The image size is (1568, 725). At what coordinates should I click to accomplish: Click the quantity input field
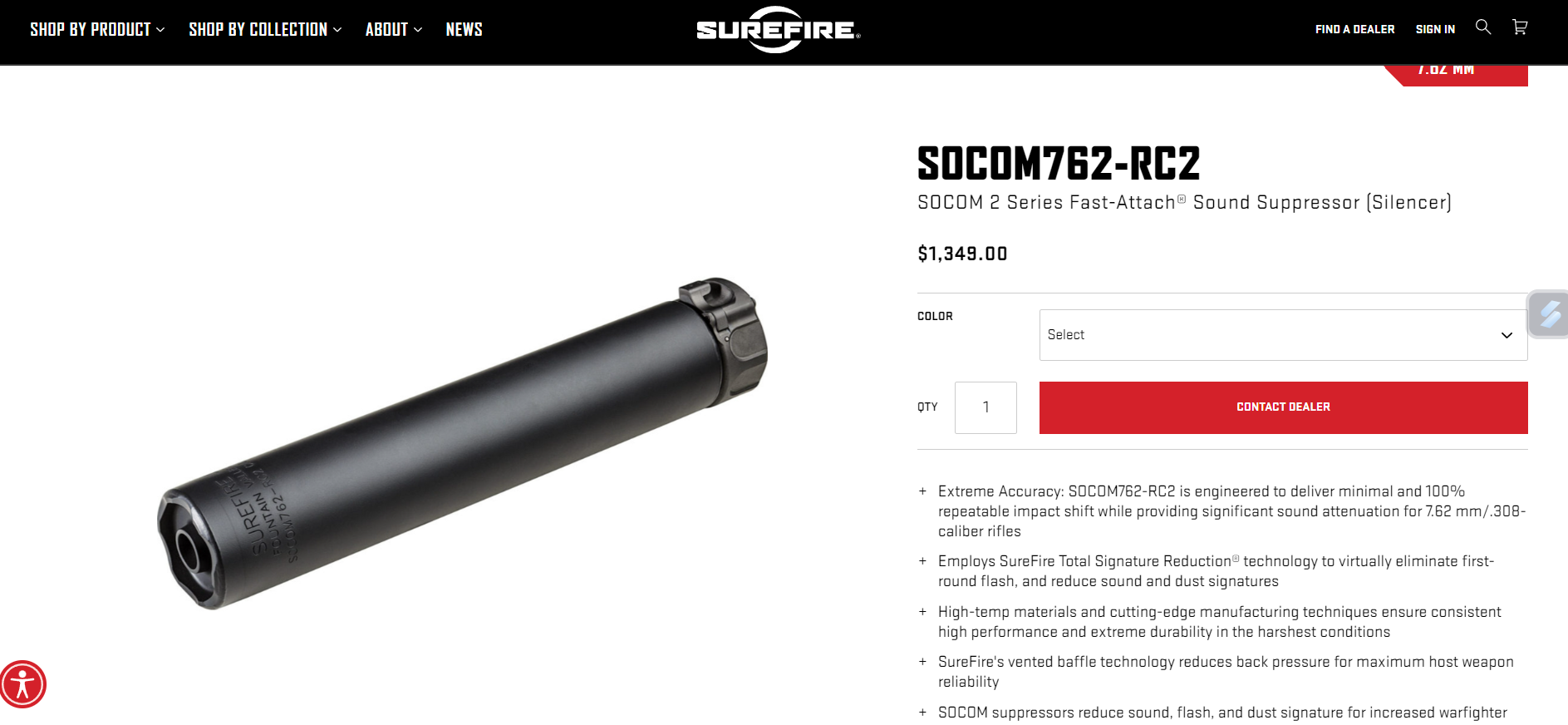pos(986,407)
